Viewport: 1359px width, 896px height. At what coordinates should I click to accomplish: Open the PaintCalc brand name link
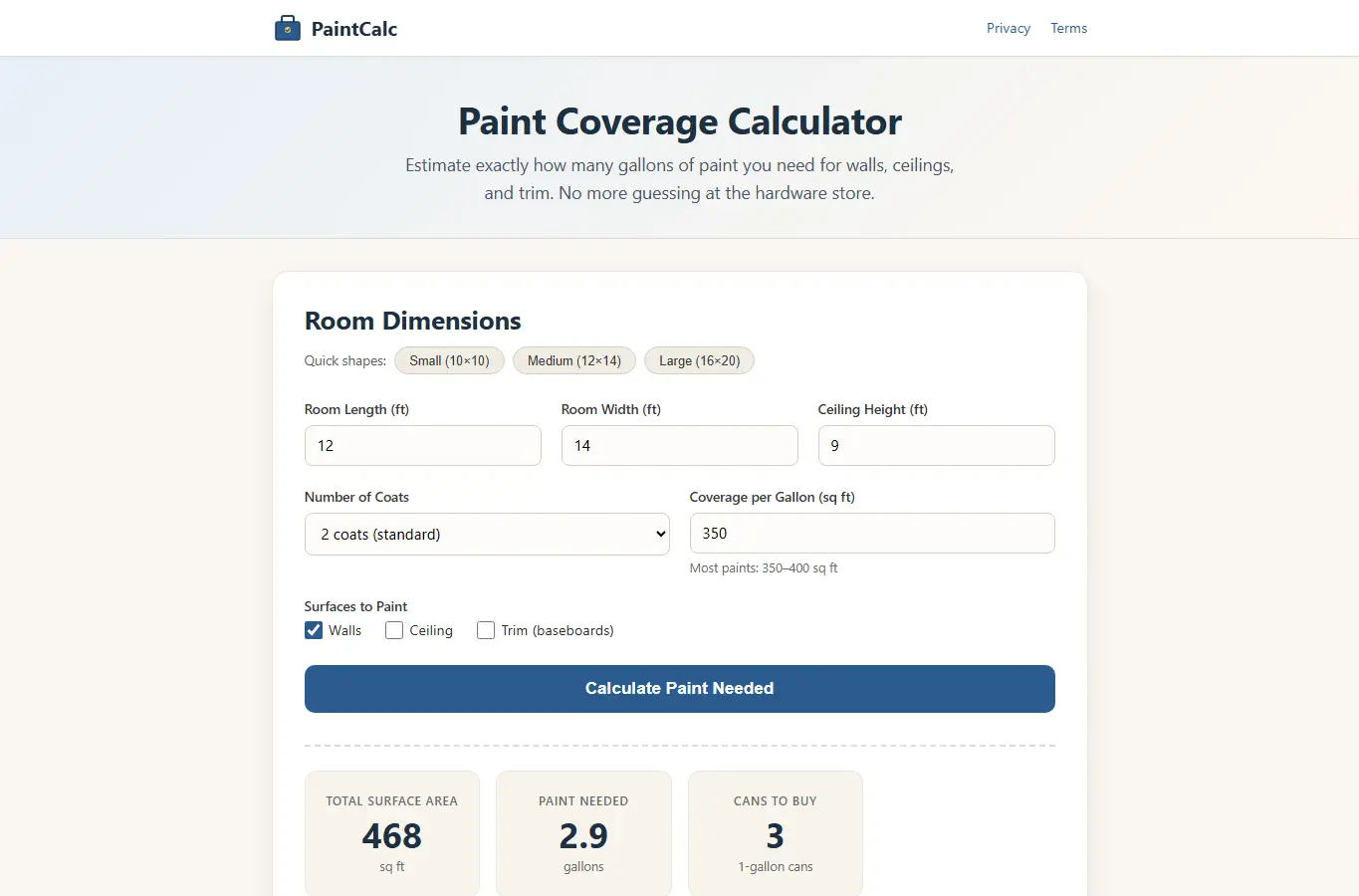(x=354, y=29)
